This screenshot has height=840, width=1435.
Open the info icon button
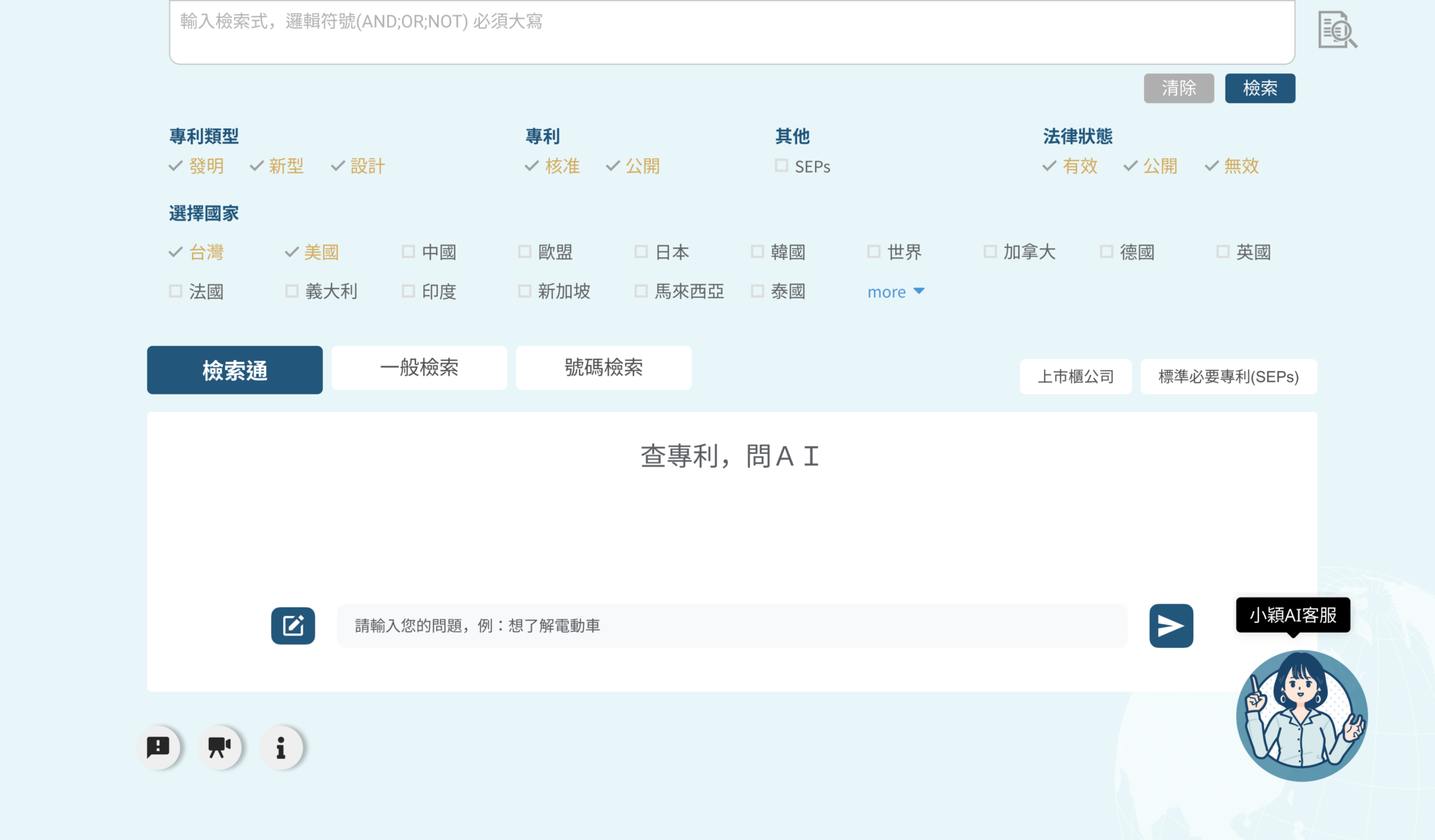click(281, 748)
